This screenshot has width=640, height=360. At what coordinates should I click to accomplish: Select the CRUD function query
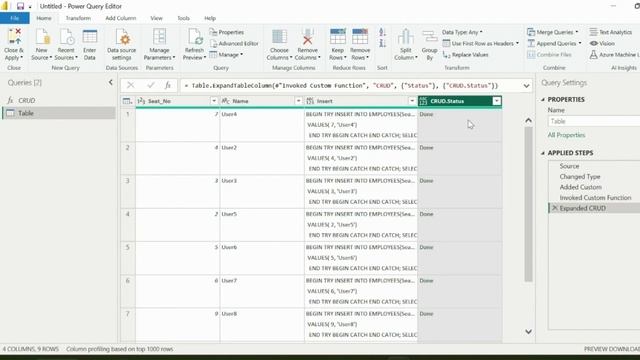click(x=59, y=100)
